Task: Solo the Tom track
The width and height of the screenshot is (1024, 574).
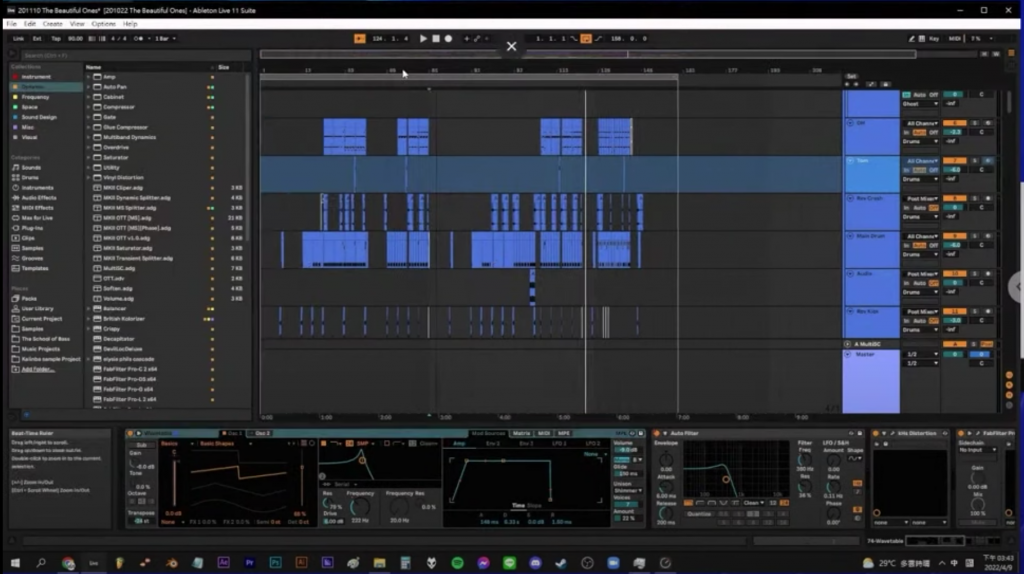Action: tap(974, 161)
